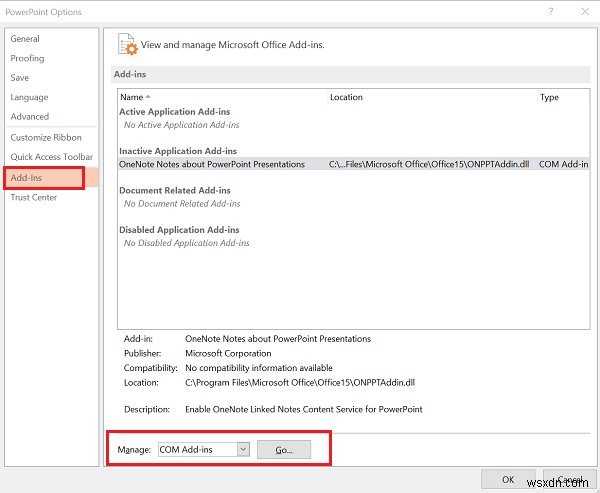This screenshot has width=600, height=493.
Task: Click the OneNote Linked Notes description text
Action: 304,410
